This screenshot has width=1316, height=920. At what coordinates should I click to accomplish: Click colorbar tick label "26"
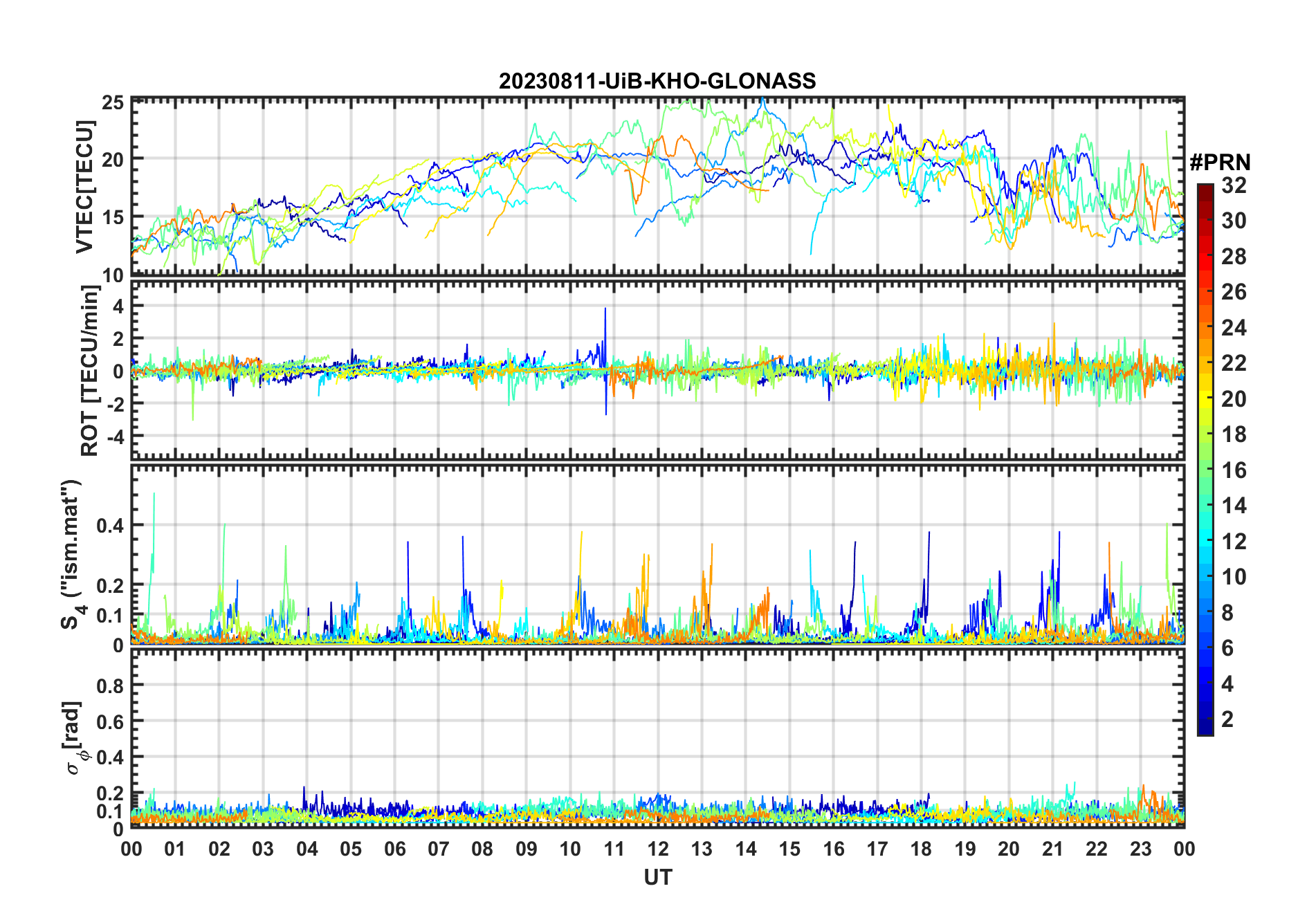point(1234,292)
